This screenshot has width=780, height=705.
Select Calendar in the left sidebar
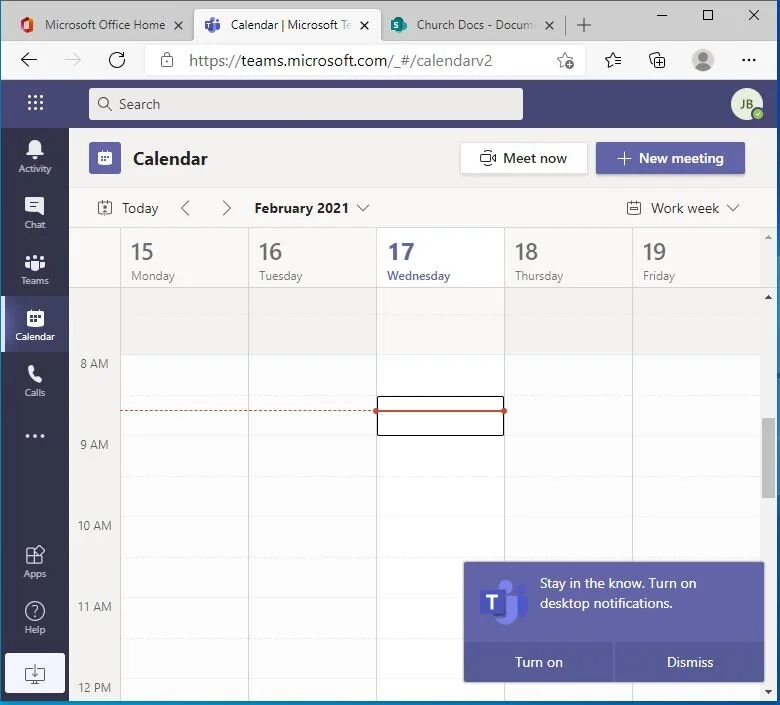[x=35, y=324]
